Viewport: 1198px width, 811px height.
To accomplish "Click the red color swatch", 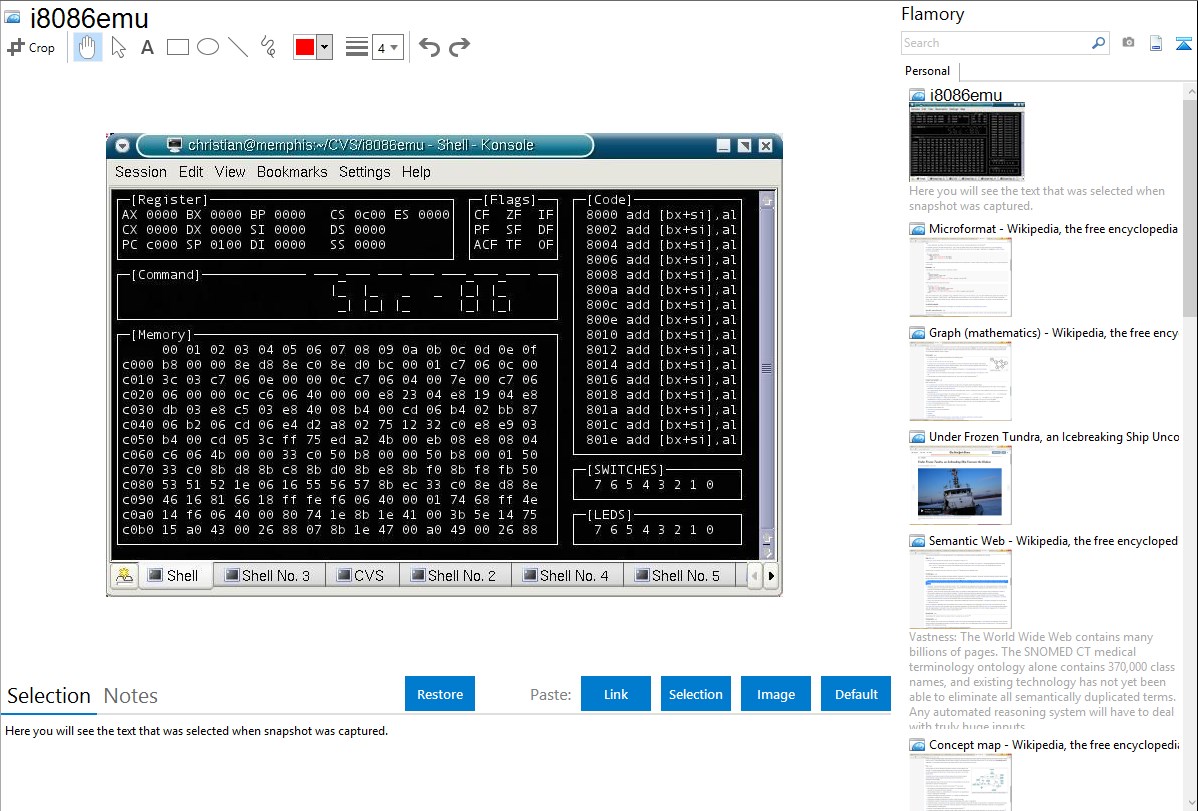I will point(305,47).
